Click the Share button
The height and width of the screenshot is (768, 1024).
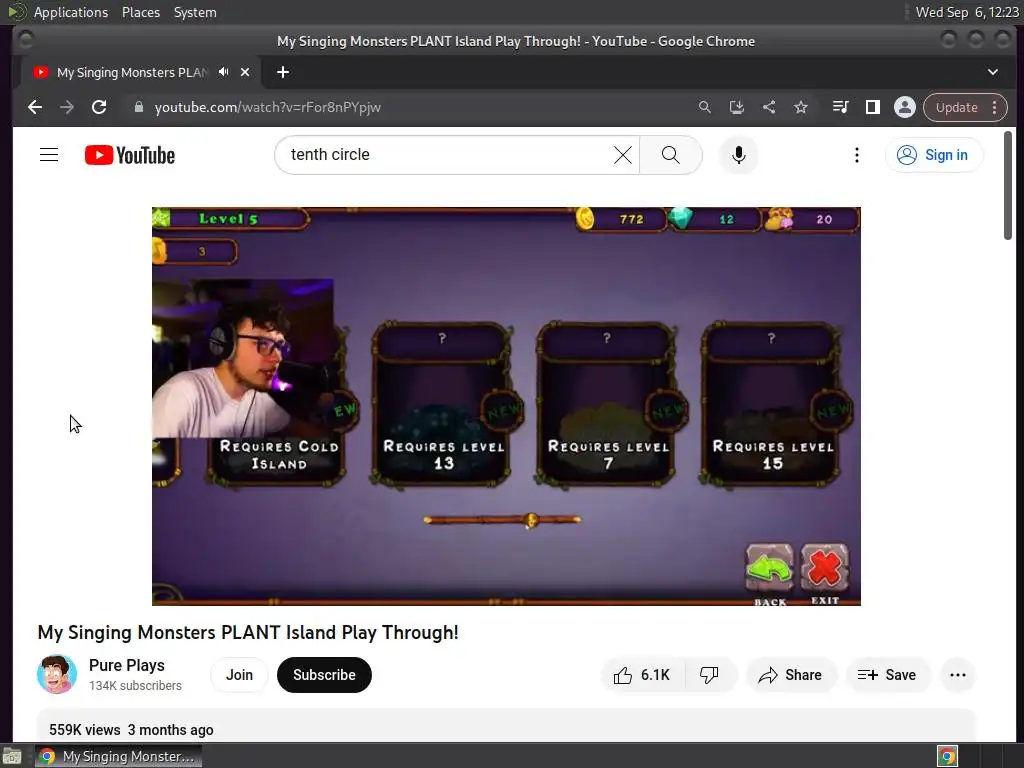coord(790,675)
